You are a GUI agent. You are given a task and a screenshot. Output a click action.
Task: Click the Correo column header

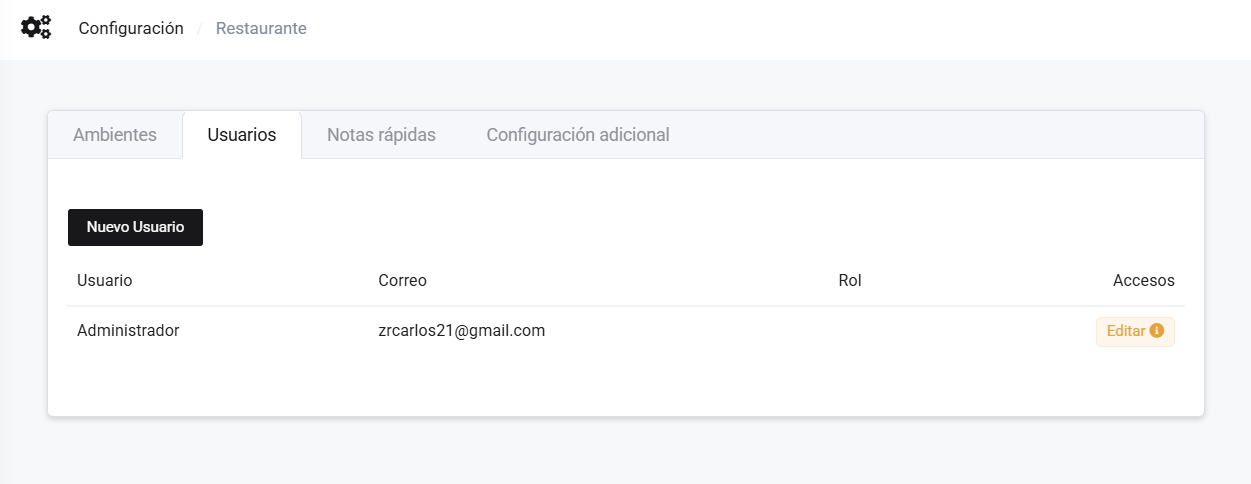[402, 281]
